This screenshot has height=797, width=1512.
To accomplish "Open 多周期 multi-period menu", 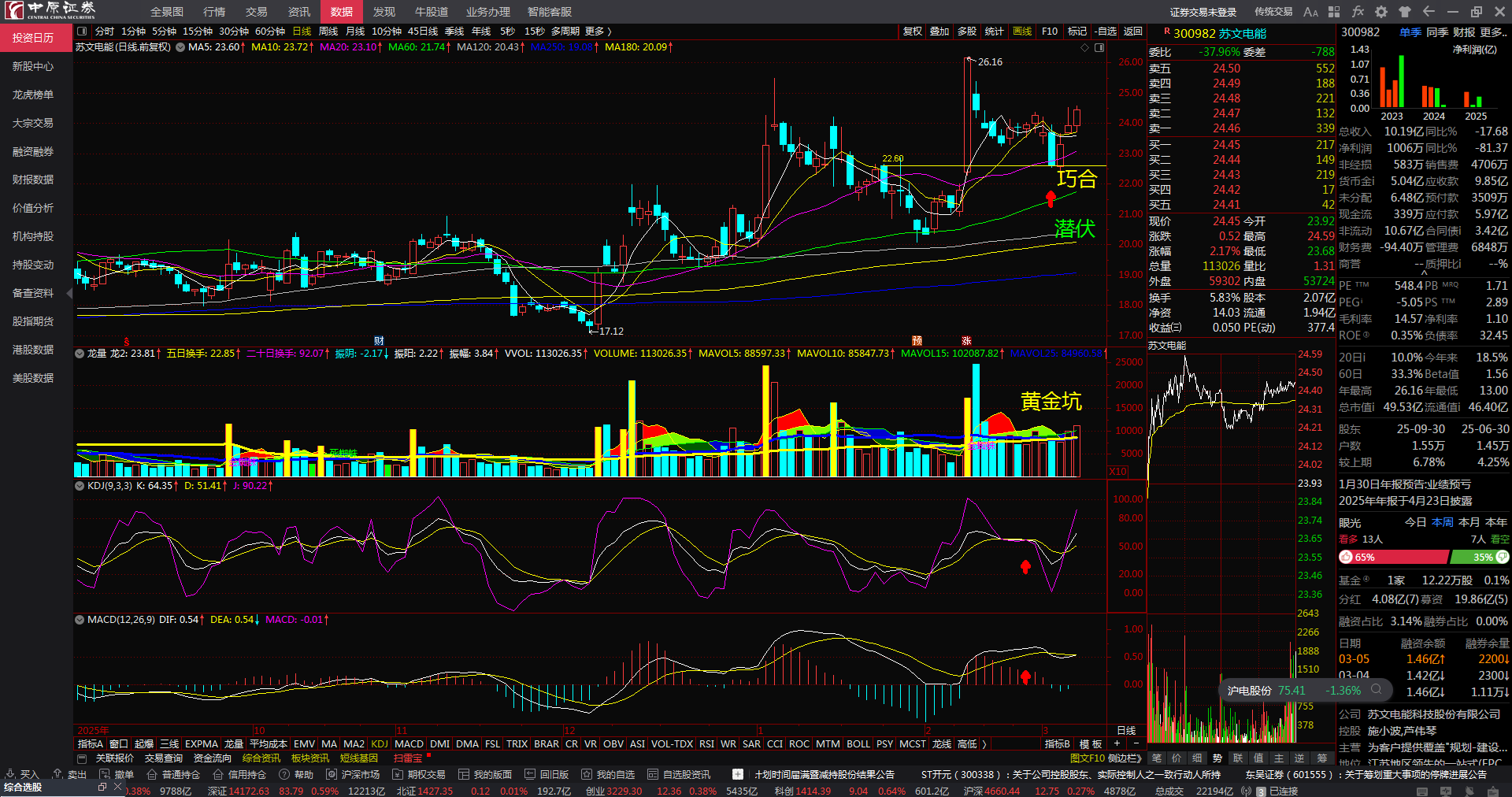I will 565,32.
